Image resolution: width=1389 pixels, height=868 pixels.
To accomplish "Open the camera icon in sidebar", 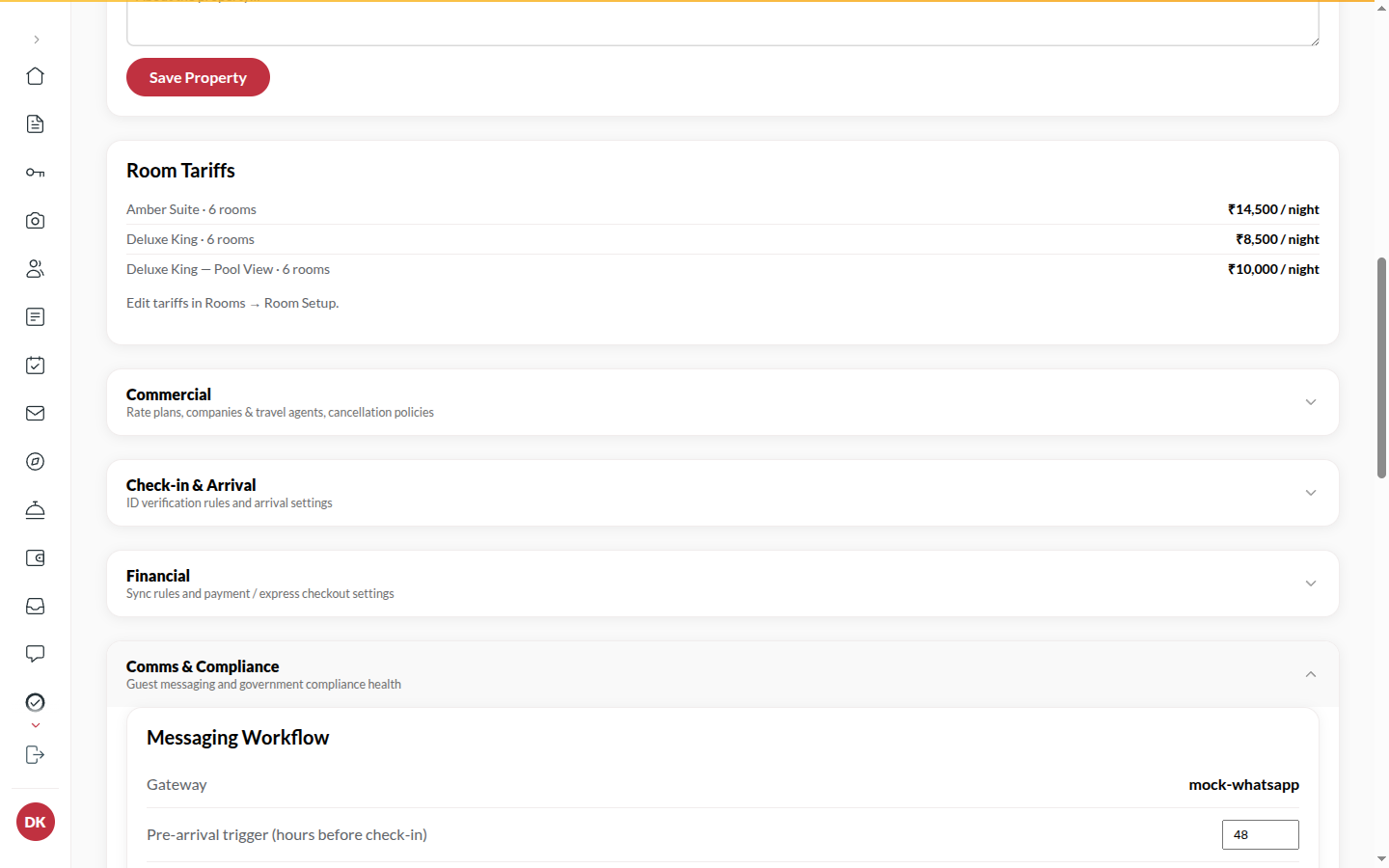I will 36,221.
